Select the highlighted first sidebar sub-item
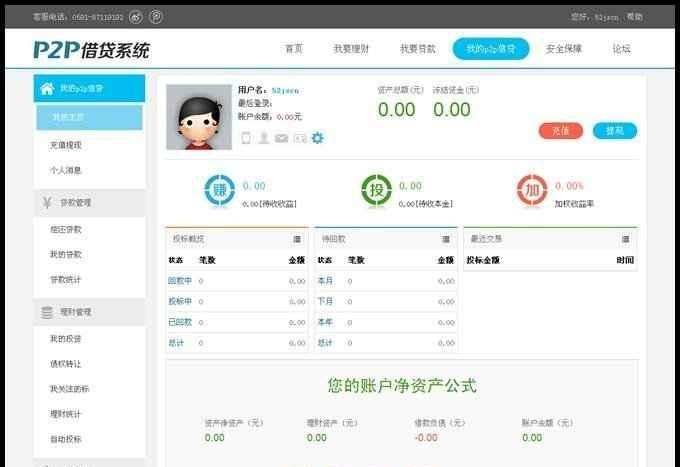 [89, 117]
